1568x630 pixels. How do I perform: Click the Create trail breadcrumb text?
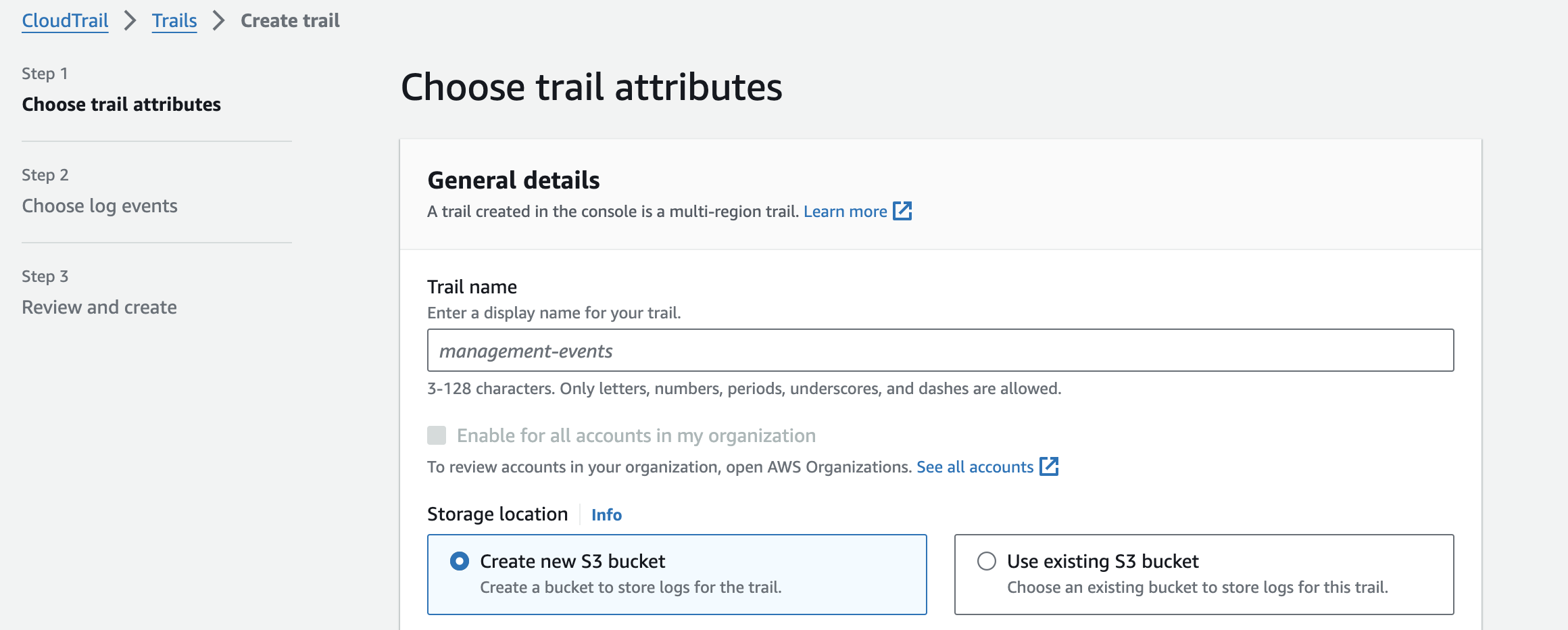pos(290,21)
